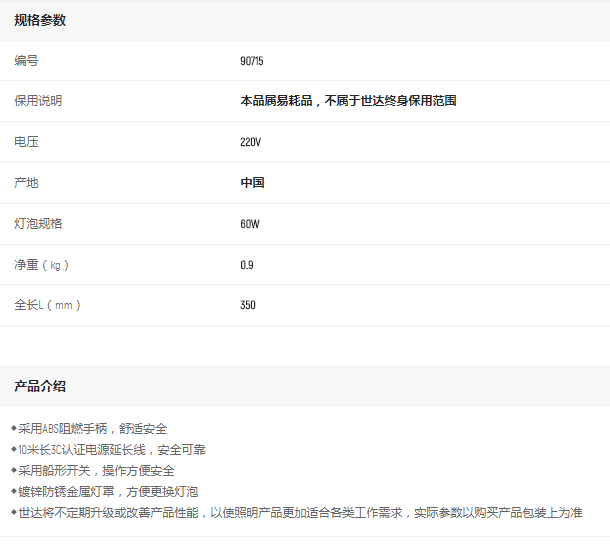Click the 净重（kg） label
Image resolution: width=610 pixels, height=554 pixels.
coord(42,265)
